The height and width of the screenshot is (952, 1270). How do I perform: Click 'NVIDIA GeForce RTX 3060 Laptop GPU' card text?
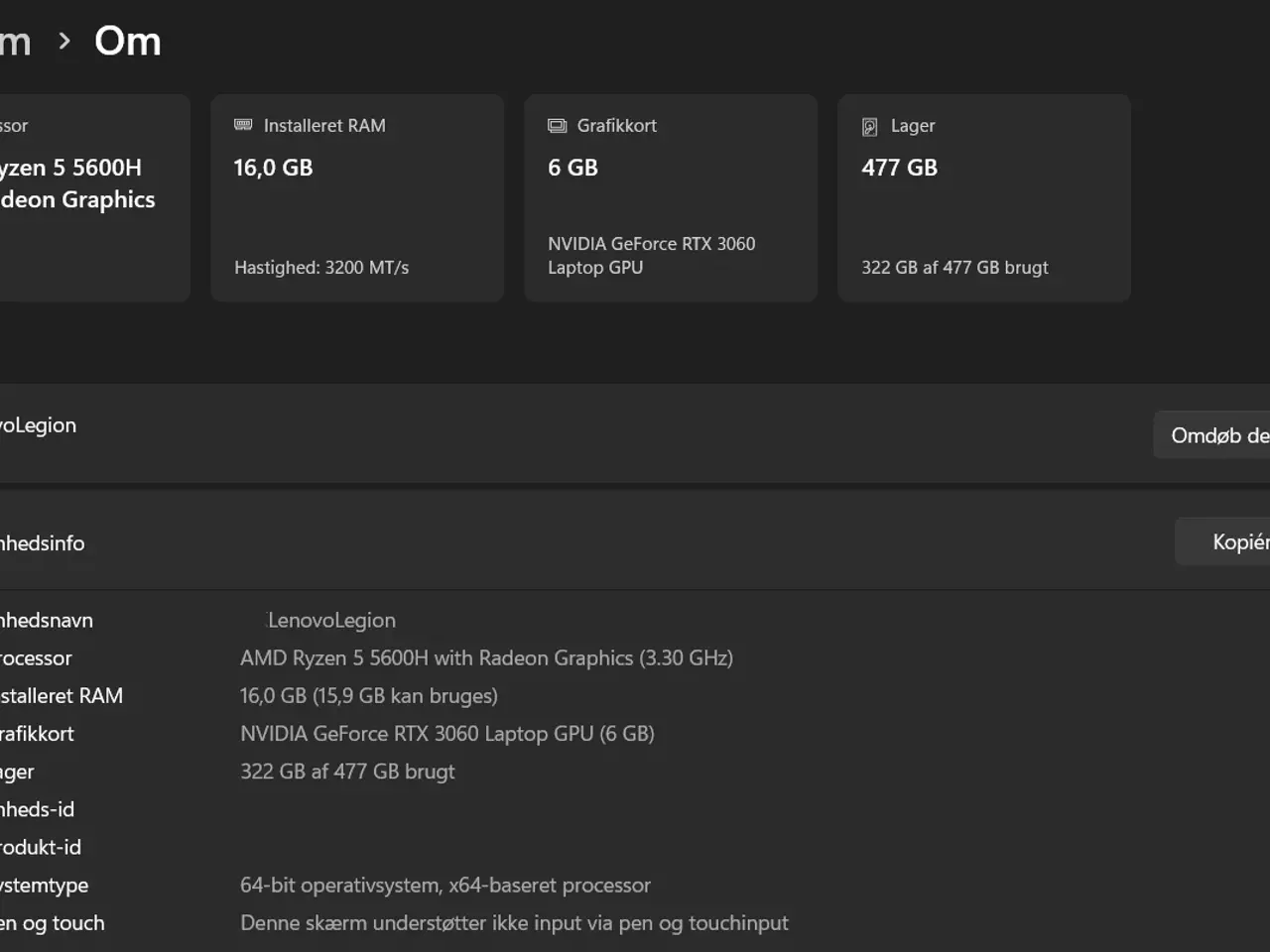(x=652, y=255)
